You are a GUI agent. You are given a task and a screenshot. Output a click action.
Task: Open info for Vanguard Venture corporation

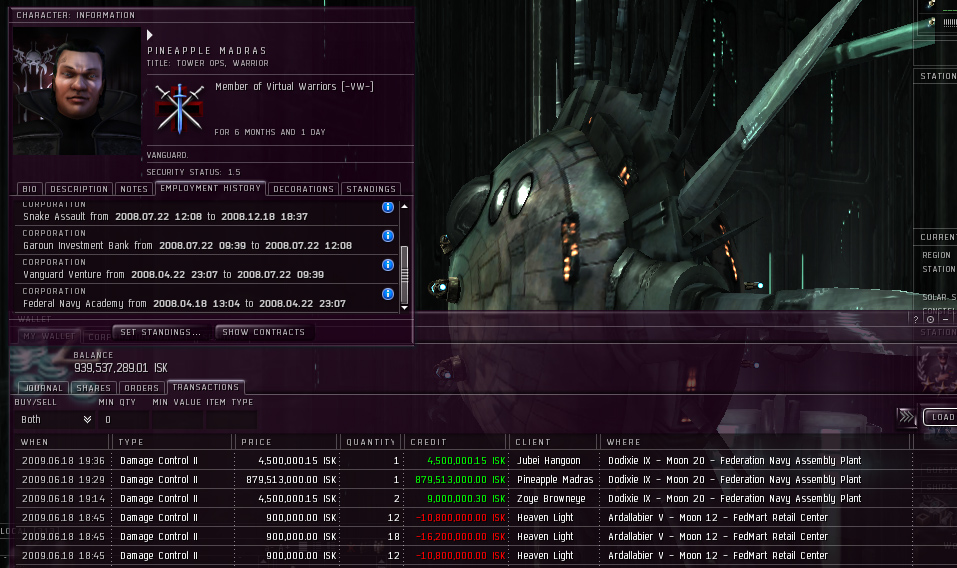pos(388,265)
